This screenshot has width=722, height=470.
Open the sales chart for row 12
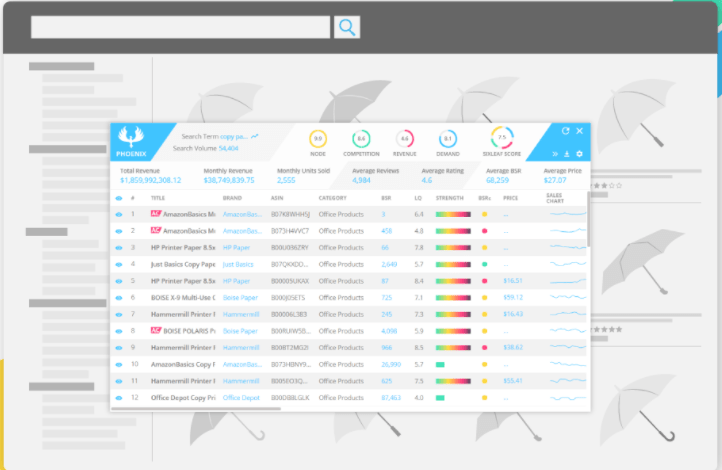[x=568, y=398]
